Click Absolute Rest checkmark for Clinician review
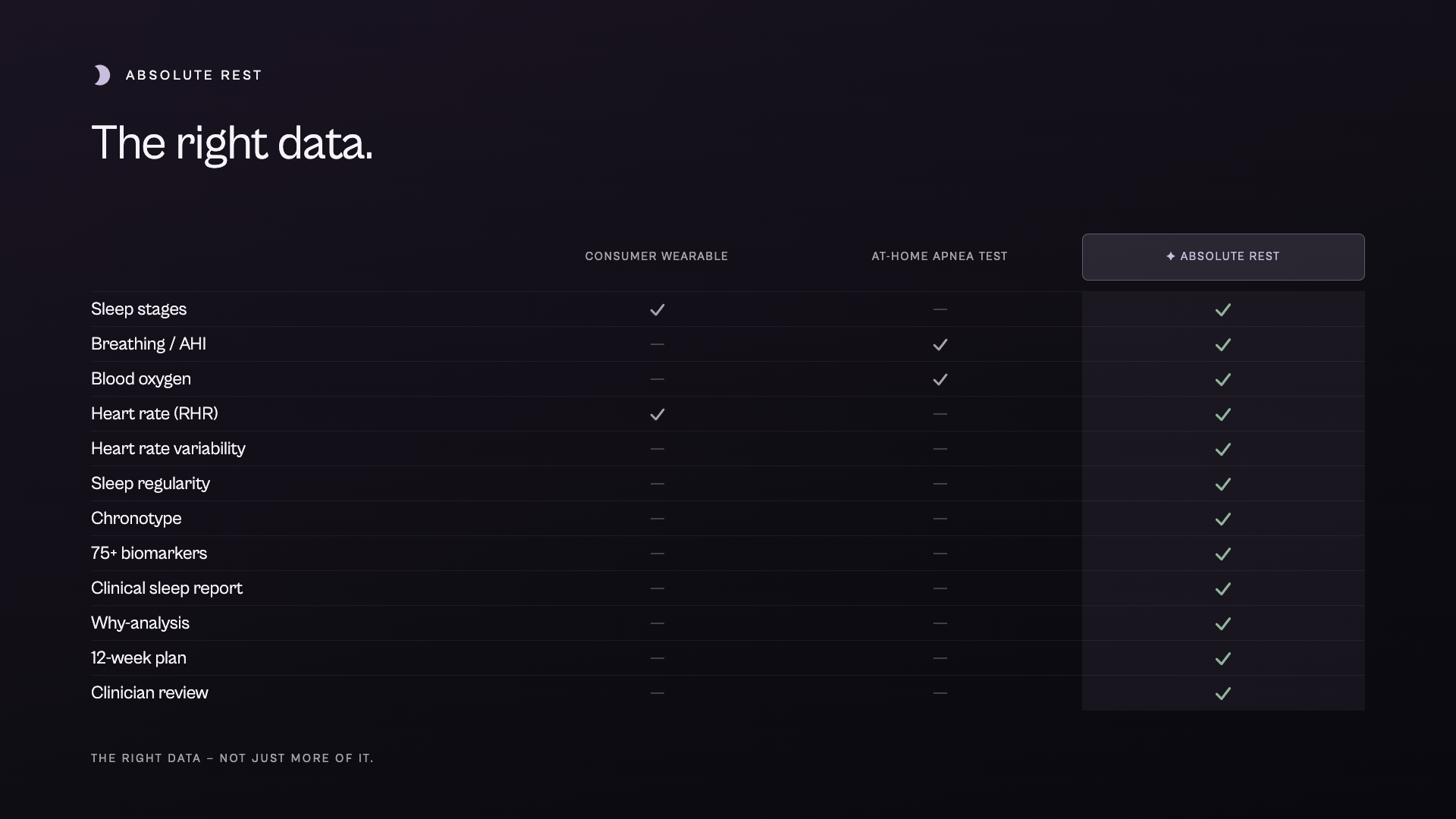Screen dimensions: 1456x819 coord(1223,693)
